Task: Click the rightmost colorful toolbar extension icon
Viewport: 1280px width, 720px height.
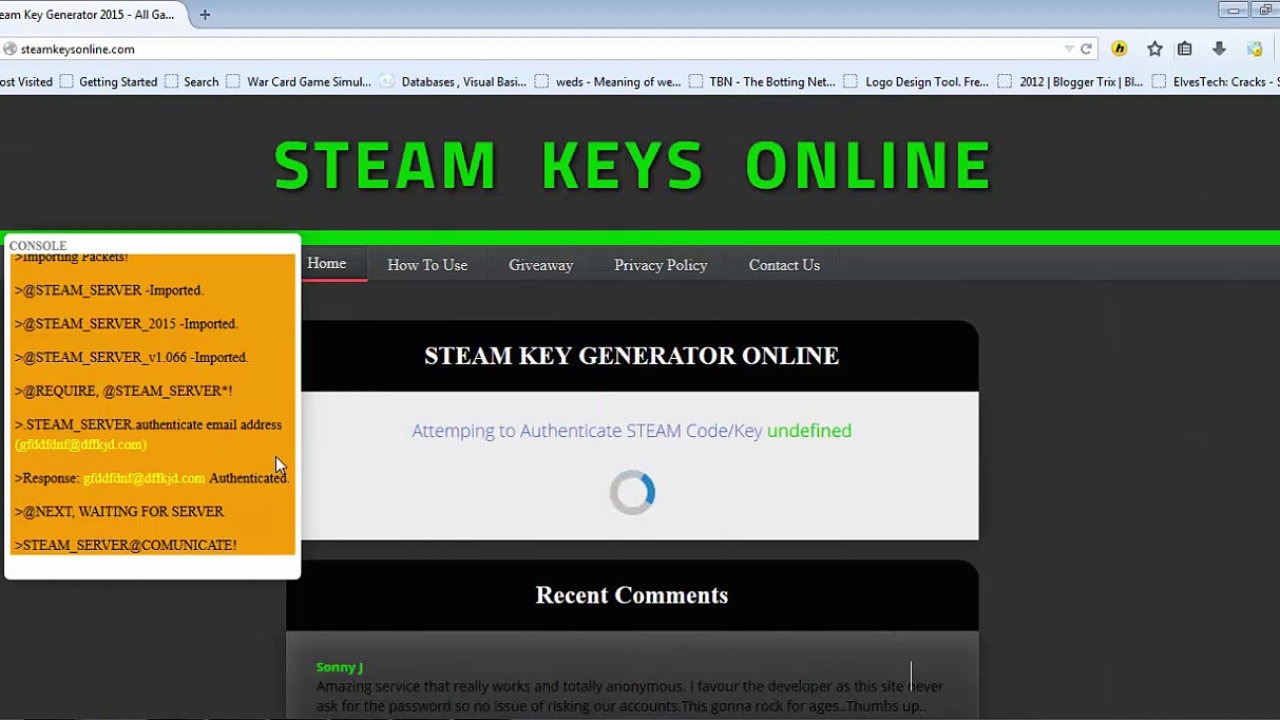Action: pos(1255,49)
